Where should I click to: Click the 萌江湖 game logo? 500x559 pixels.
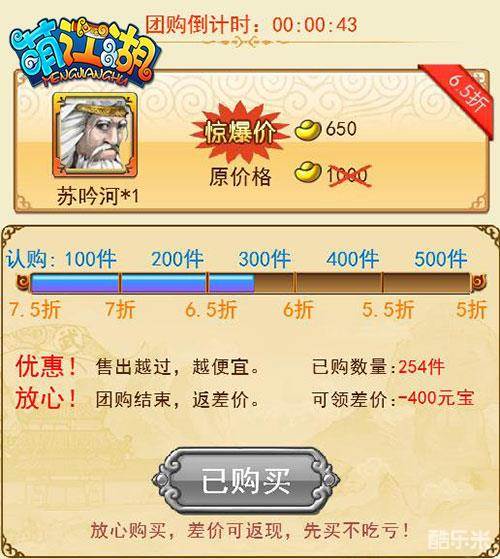[x=84, y=52]
